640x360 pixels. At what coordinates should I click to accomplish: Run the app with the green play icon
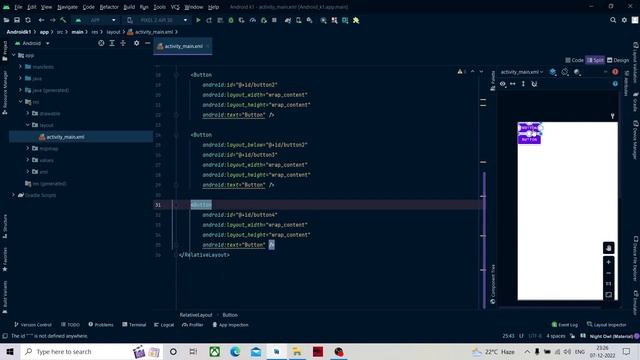point(198,20)
